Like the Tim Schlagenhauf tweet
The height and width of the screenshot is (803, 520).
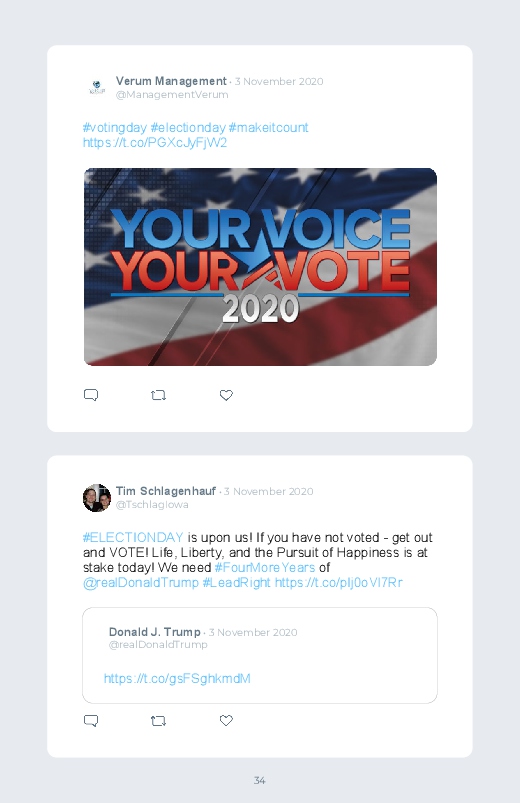pos(226,721)
